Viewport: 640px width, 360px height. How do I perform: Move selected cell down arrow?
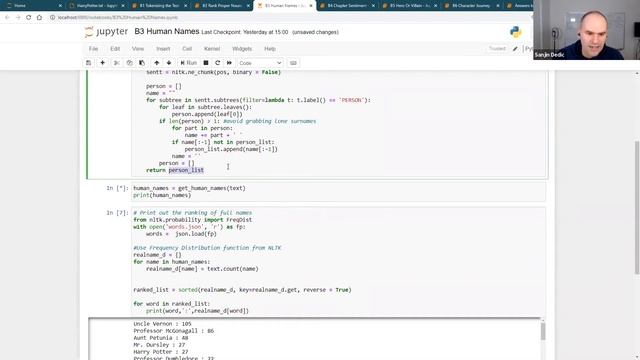(x=169, y=63)
